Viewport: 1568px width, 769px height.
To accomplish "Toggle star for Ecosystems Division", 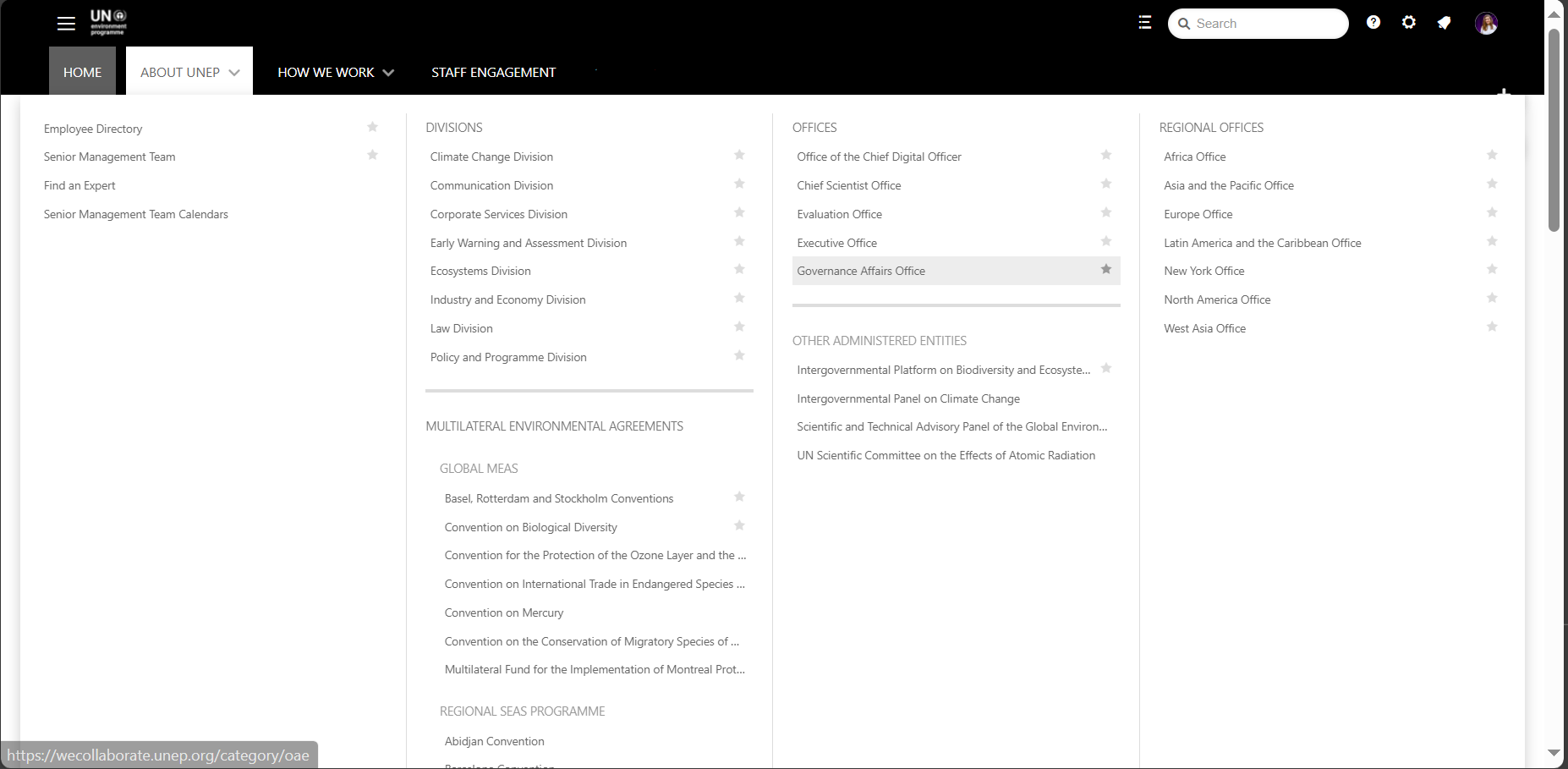I will (739, 269).
